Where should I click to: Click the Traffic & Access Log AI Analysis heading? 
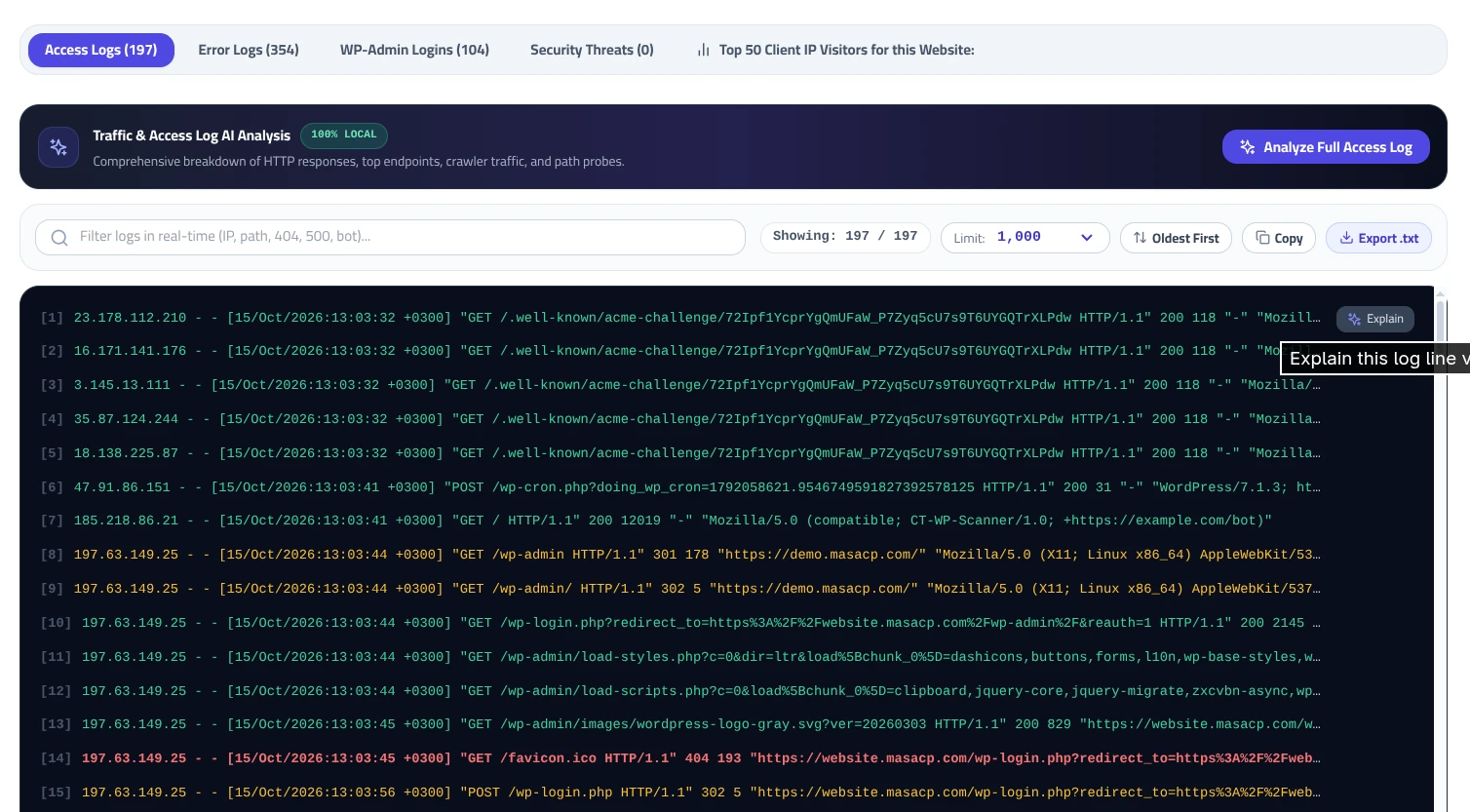pyautogui.click(x=192, y=135)
